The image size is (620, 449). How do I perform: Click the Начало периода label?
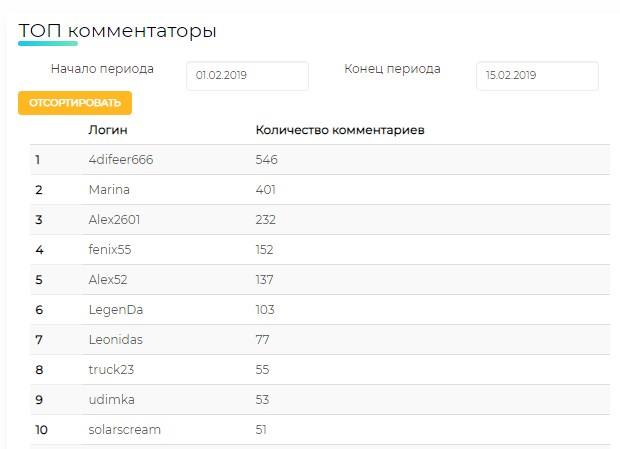(102, 69)
